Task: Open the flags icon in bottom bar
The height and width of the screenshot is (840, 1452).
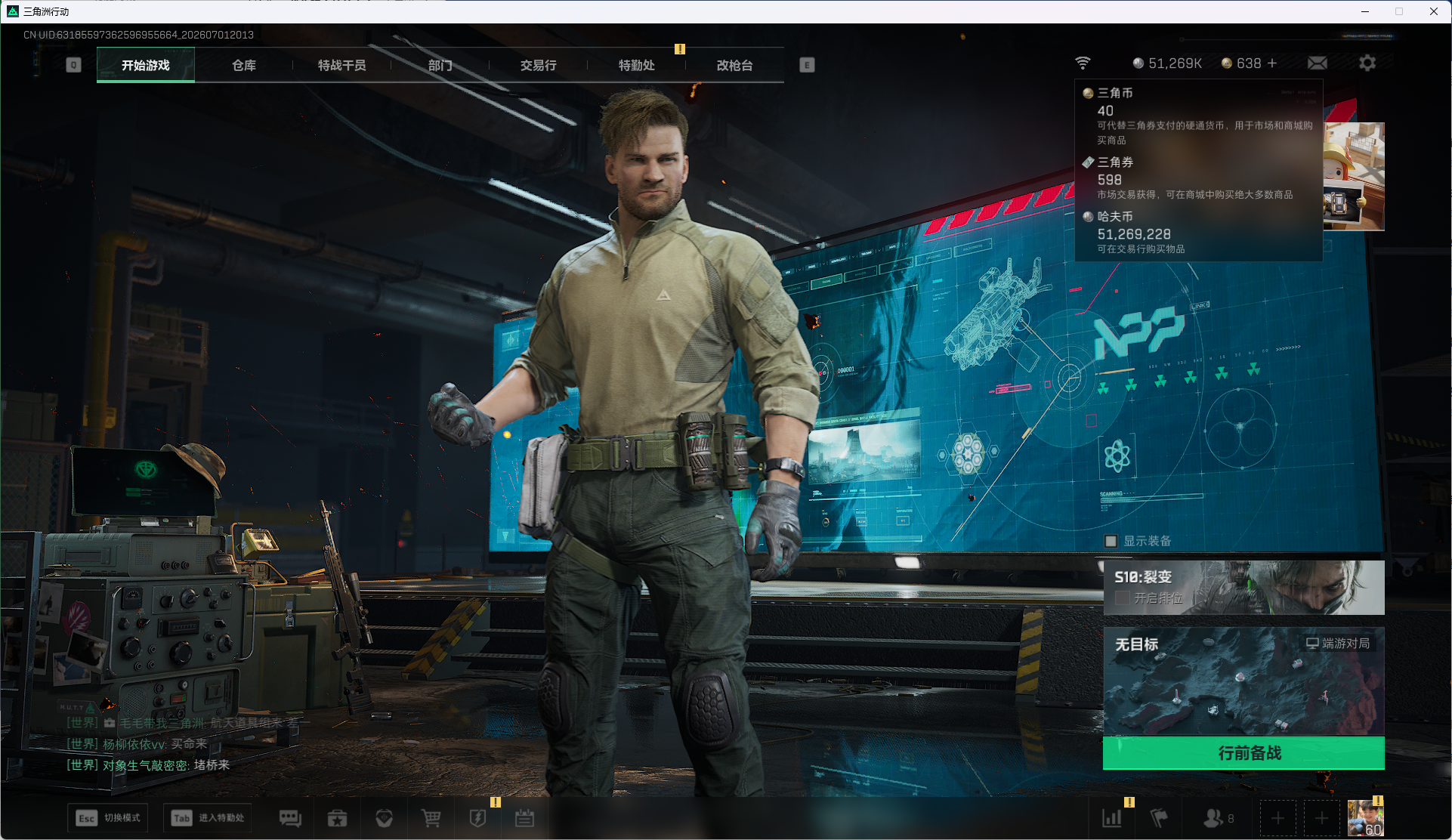Action: coord(1158,818)
